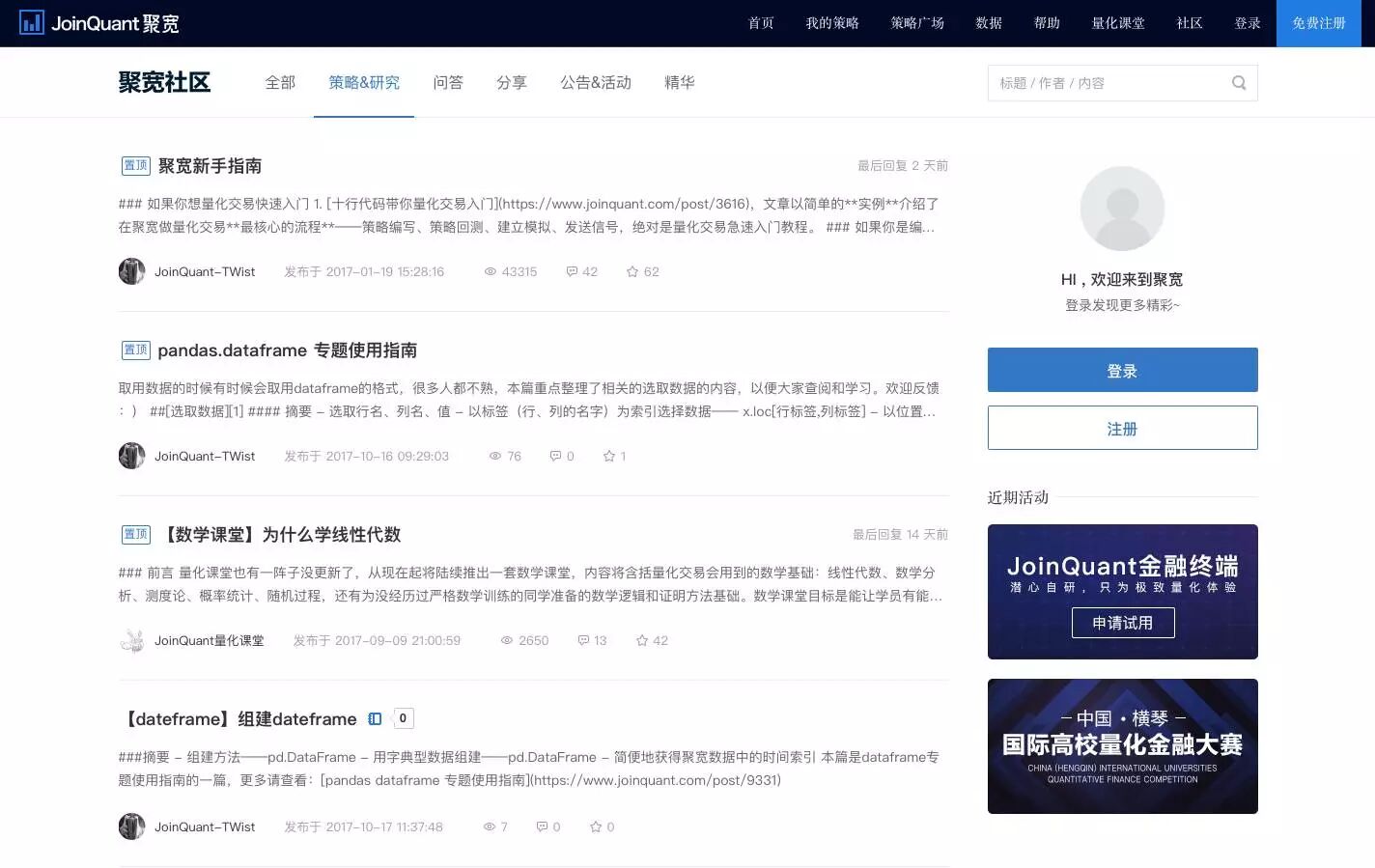The image size is (1375, 868).
Task: Click author name JoinQuant-TWist on 聚宽新手指南
Action: tap(205, 272)
